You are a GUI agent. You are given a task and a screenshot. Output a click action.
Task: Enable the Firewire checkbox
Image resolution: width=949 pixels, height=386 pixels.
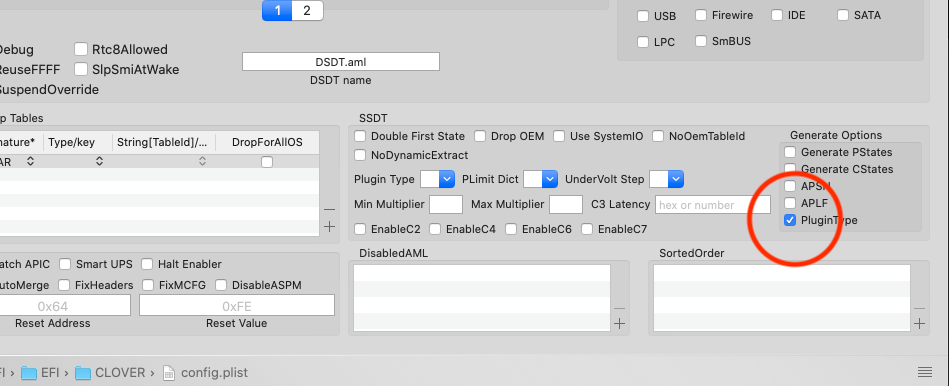[701, 15]
